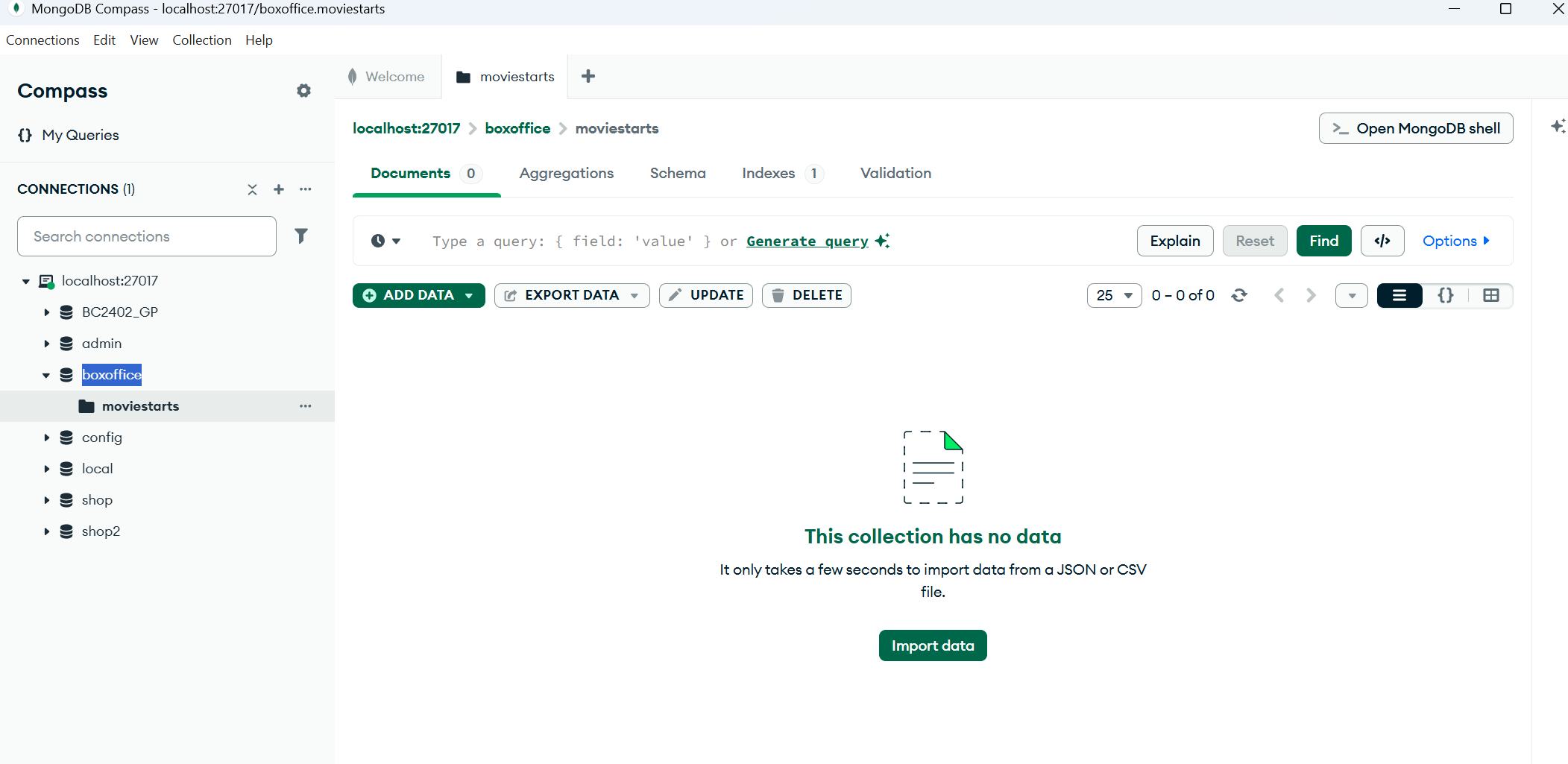
Task: Expand the shop database tree node
Action: pos(46,500)
